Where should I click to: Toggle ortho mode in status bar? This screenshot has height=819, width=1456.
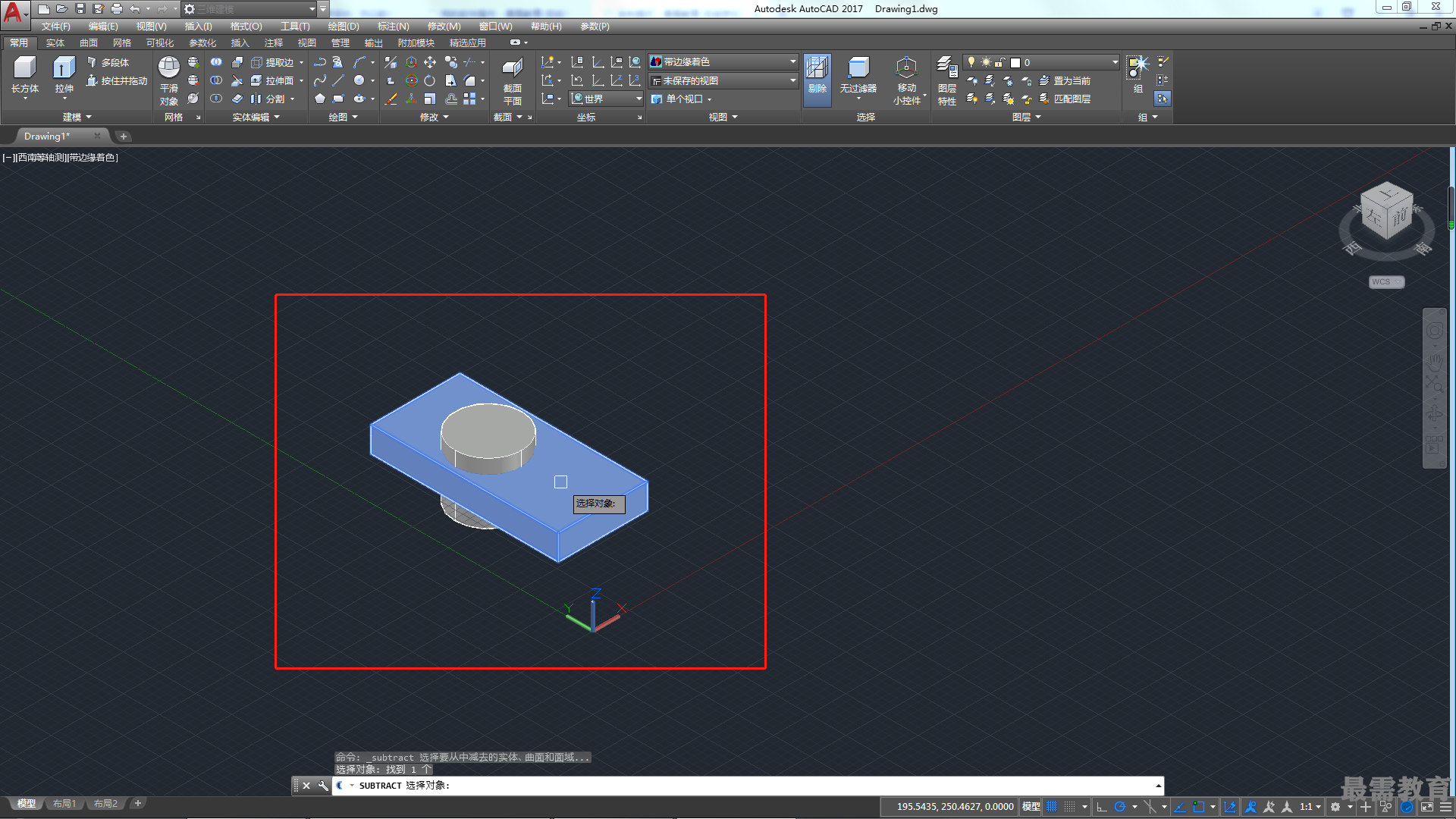tap(1102, 807)
